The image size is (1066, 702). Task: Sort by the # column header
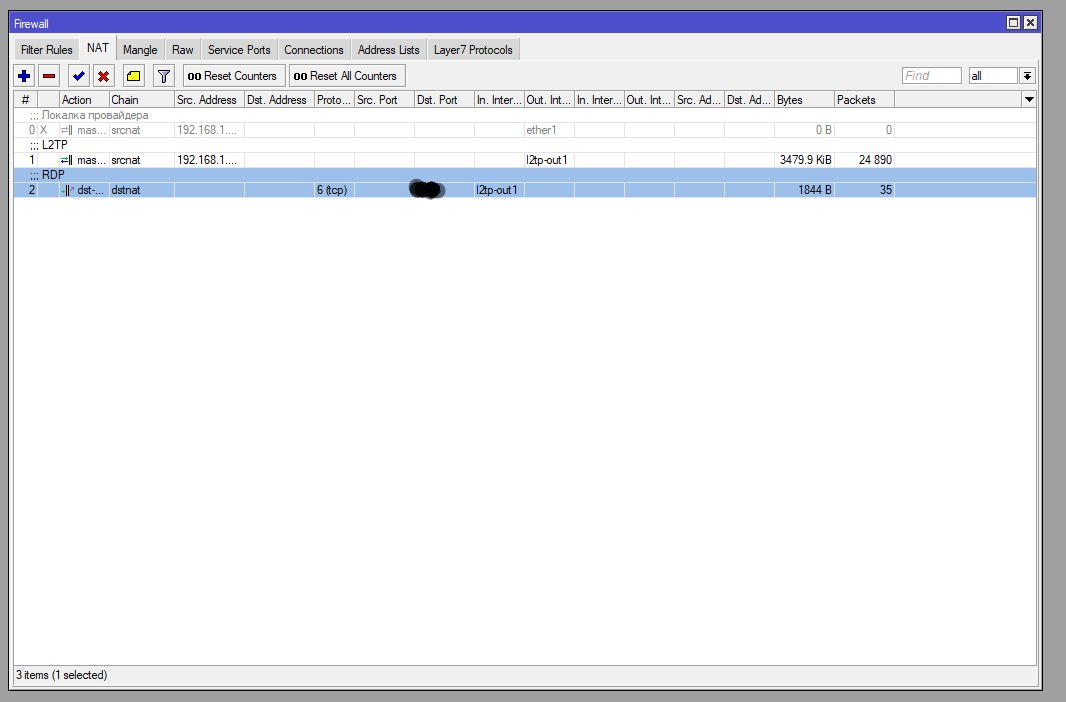pos(25,100)
